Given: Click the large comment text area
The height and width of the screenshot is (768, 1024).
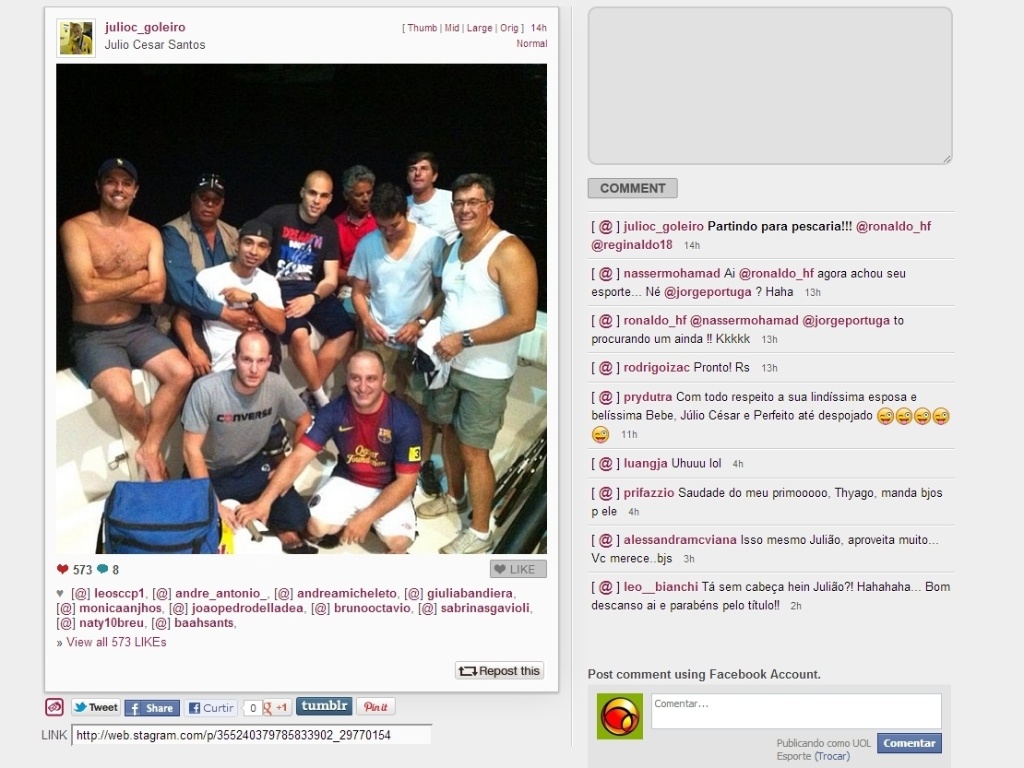Looking at the screenshot, I should (770, 86).
